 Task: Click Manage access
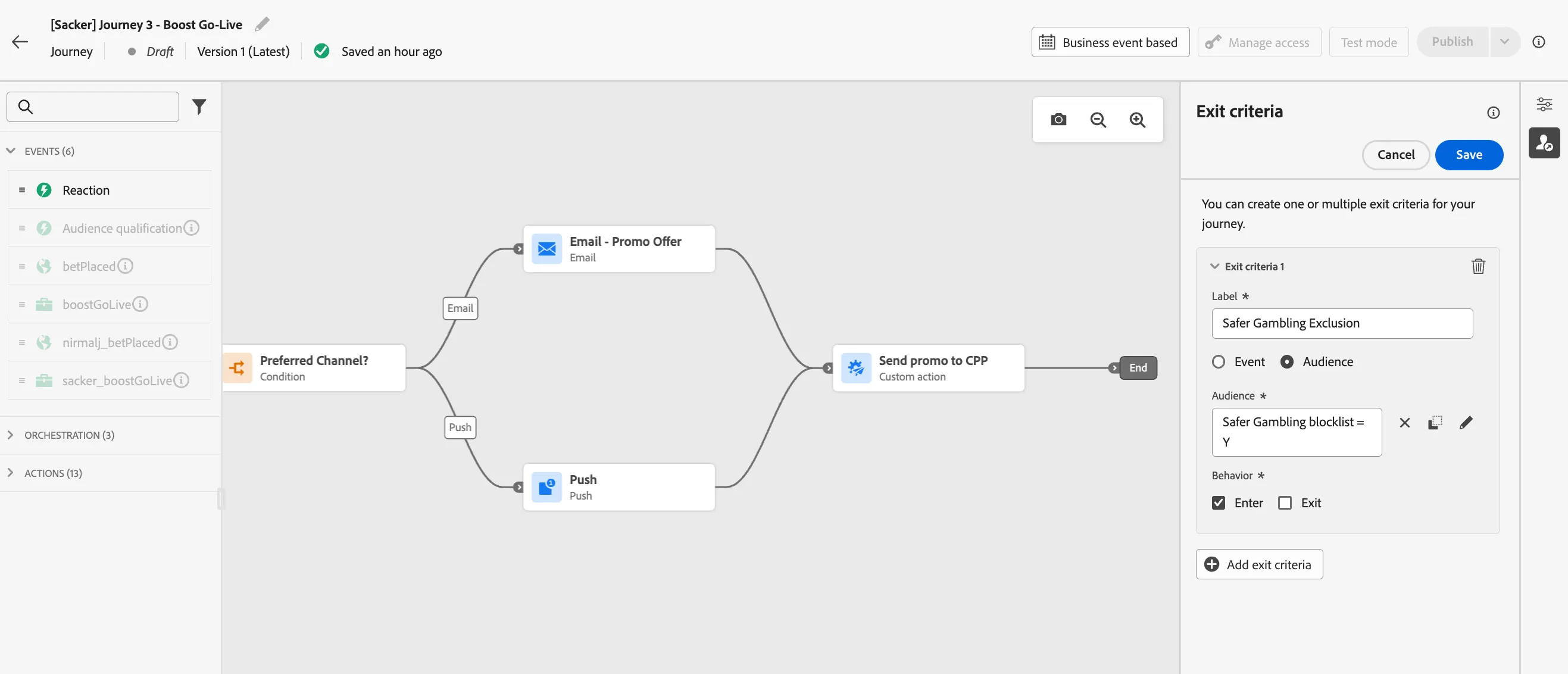pos(1259,42)
